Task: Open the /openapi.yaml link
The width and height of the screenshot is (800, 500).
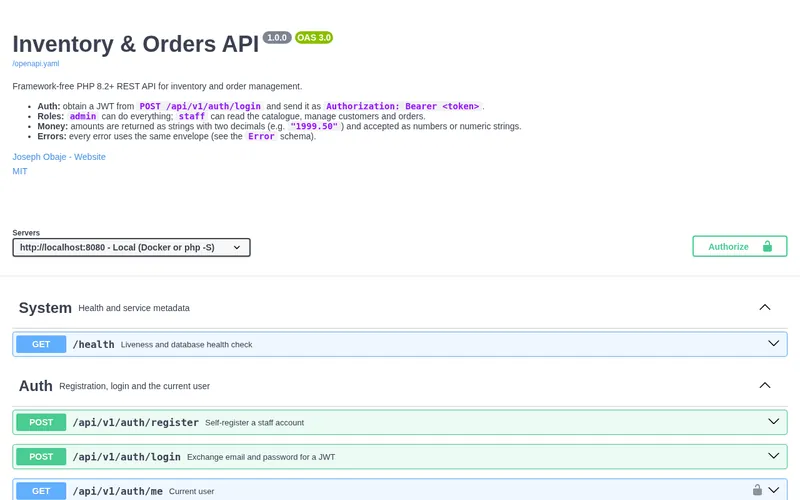Action: 36,64
